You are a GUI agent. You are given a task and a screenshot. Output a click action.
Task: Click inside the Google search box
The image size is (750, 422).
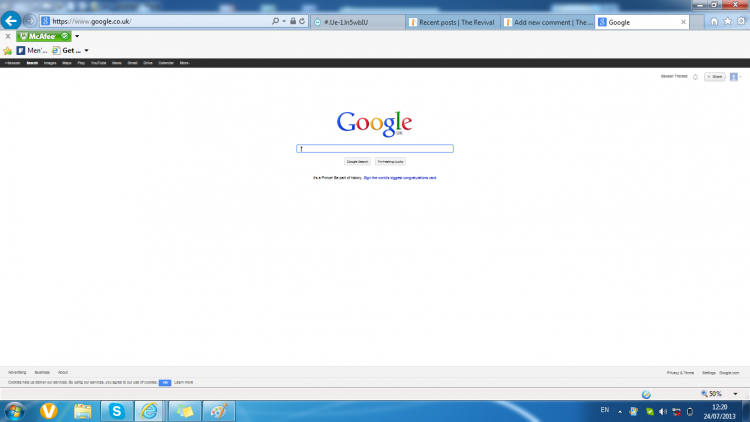pyautogui.click(x=375, y=149)
